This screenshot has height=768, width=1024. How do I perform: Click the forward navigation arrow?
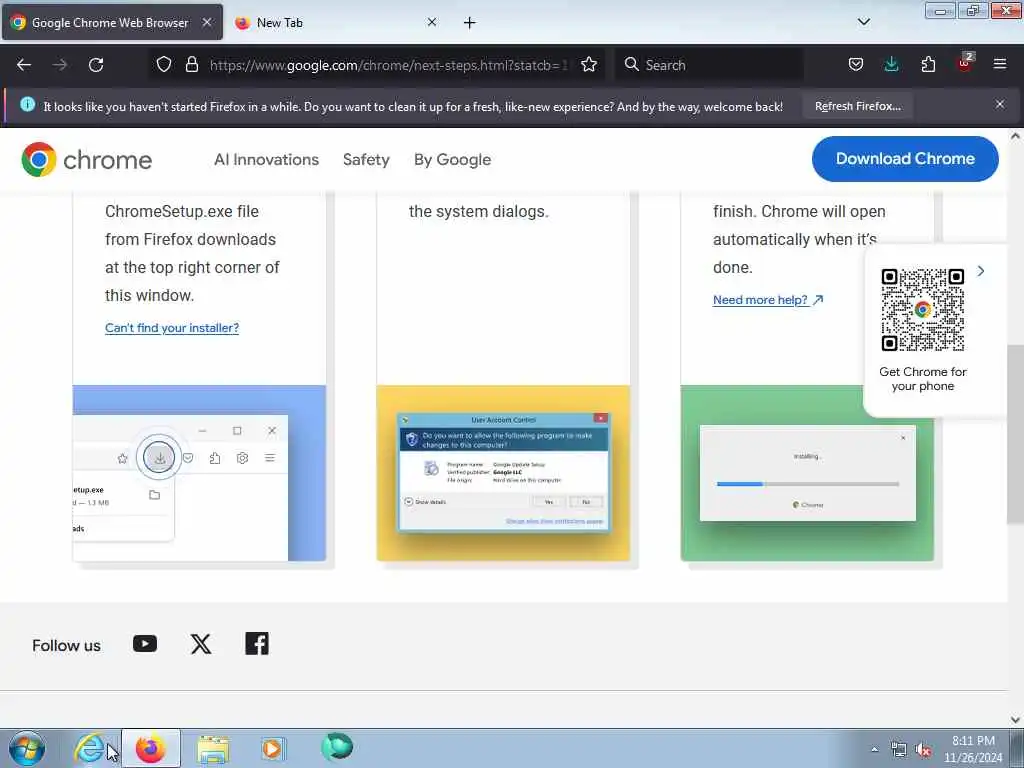click(x=60, y=65)
